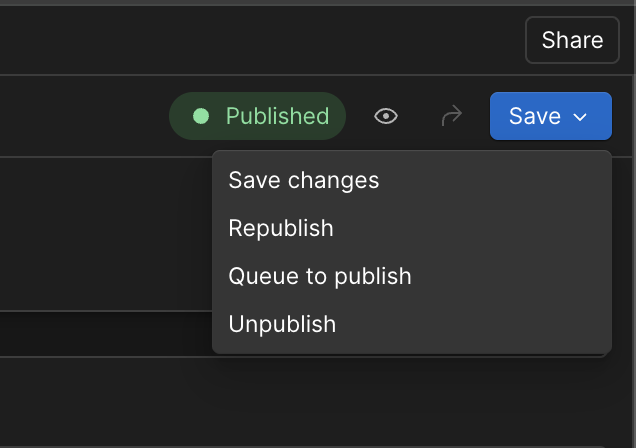This screenshot has width=636, height=448.
Task: Pick Queue to publish option
Action: [412, 276]
